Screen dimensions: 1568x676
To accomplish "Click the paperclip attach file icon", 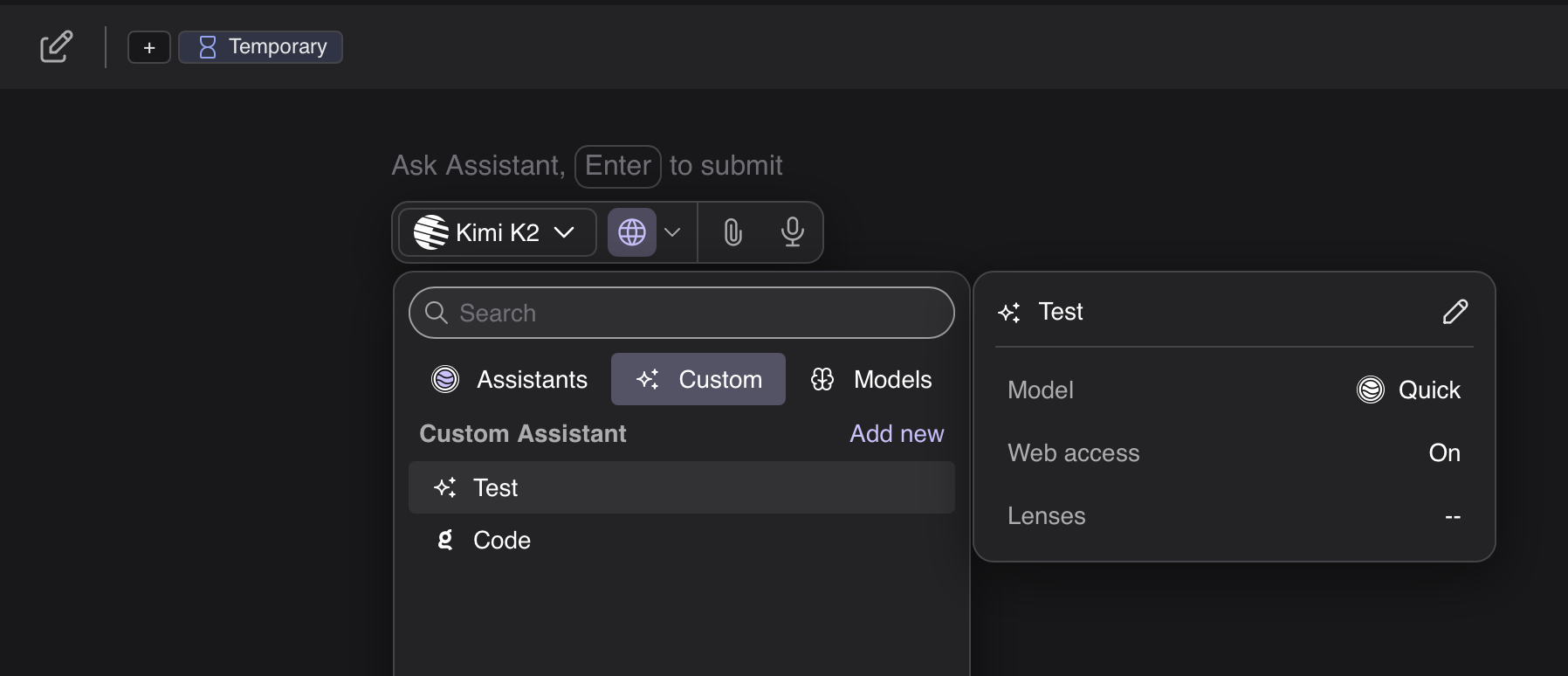I will click(732, 232).
